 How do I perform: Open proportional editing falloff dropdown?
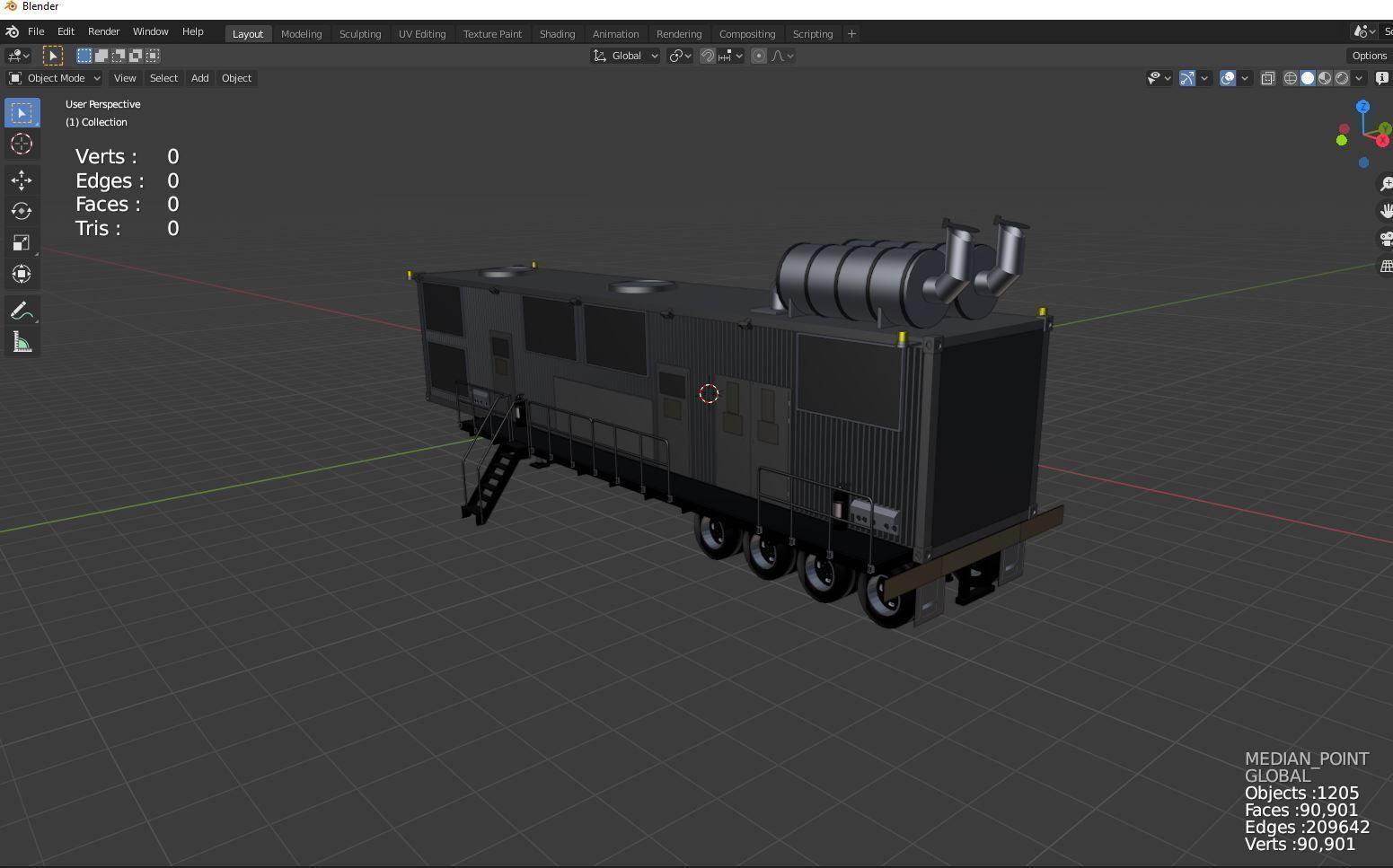[x=782, y=56]
